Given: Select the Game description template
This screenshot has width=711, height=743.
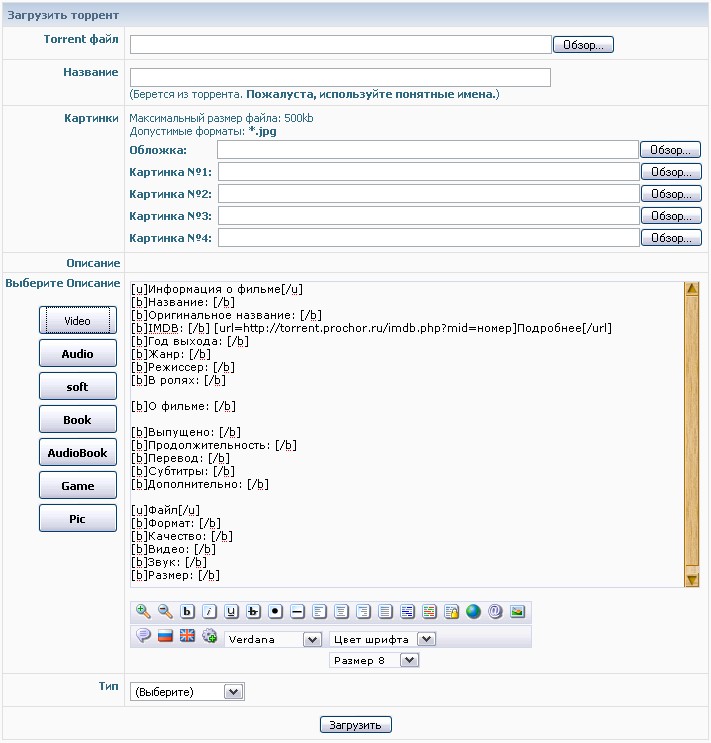Looking at the screenshot, I should (x=78, y=485).
